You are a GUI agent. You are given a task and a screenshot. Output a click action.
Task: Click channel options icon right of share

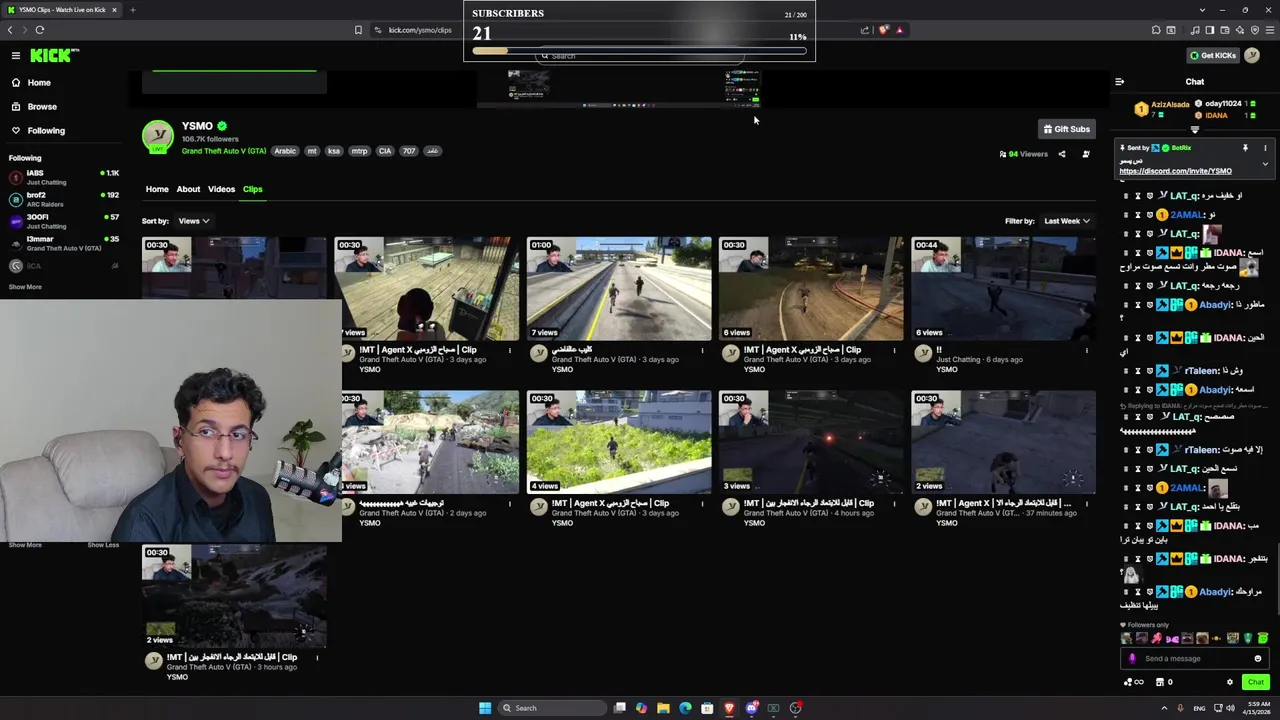(x=1086, y=154)
